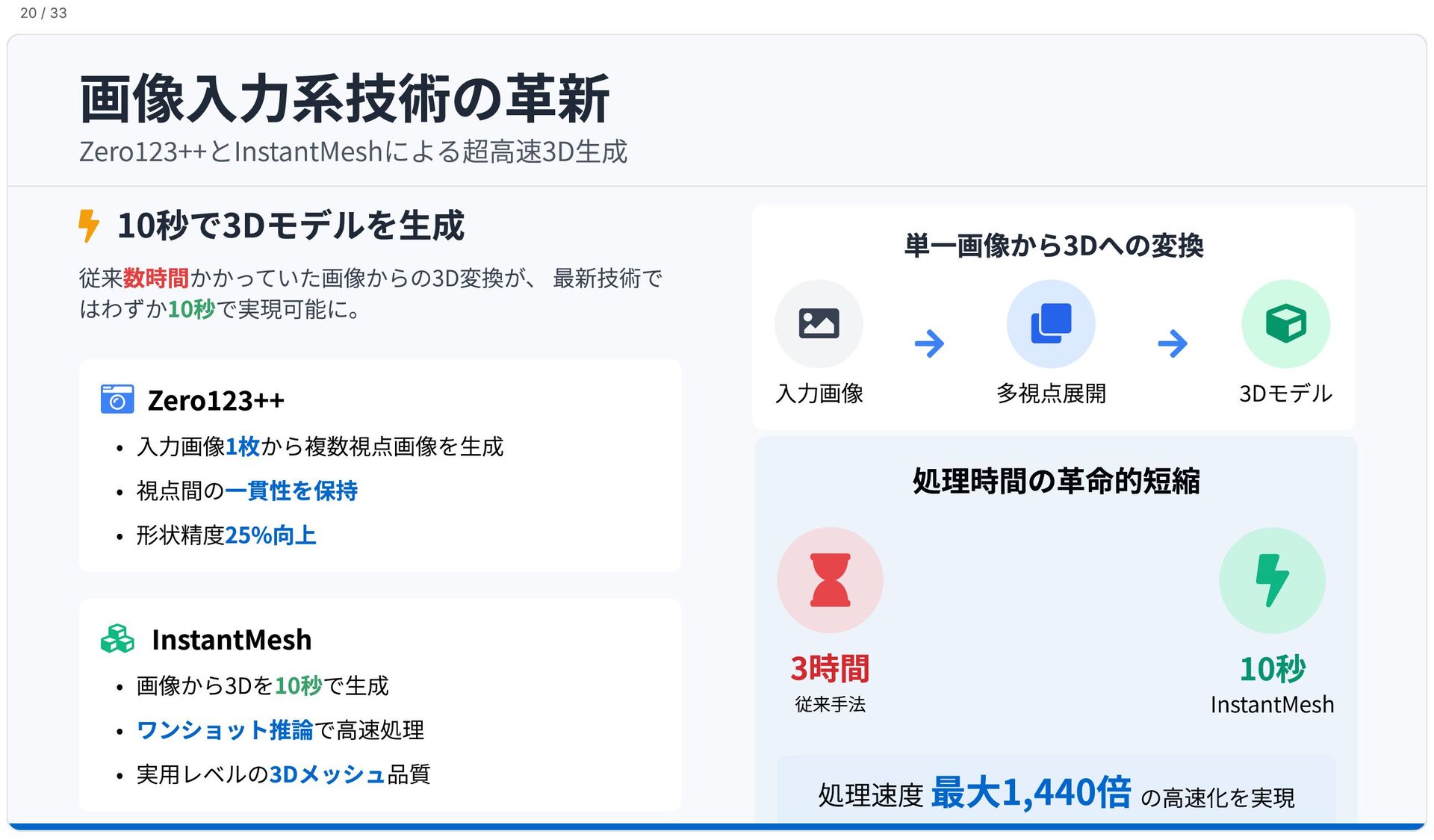Click the 3Dモデル green cube icon
The image size is (1434, 840).
1285,323
